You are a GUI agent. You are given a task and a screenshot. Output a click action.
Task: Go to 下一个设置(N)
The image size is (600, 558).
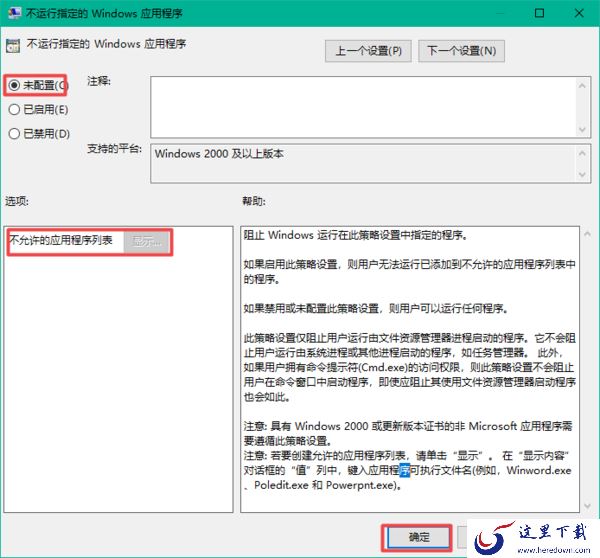(x=461, y=51)
